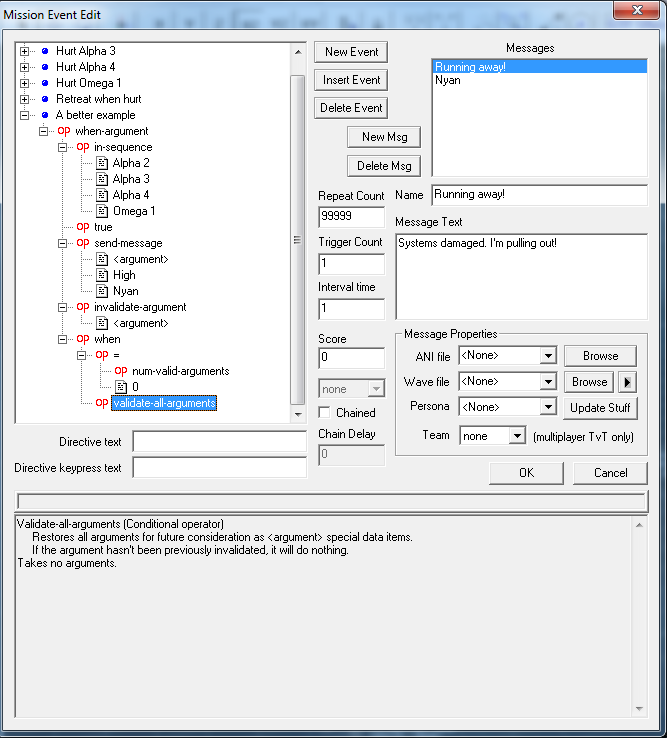Click the red OP icon beside num-valid-arguments

click(120, 371)
